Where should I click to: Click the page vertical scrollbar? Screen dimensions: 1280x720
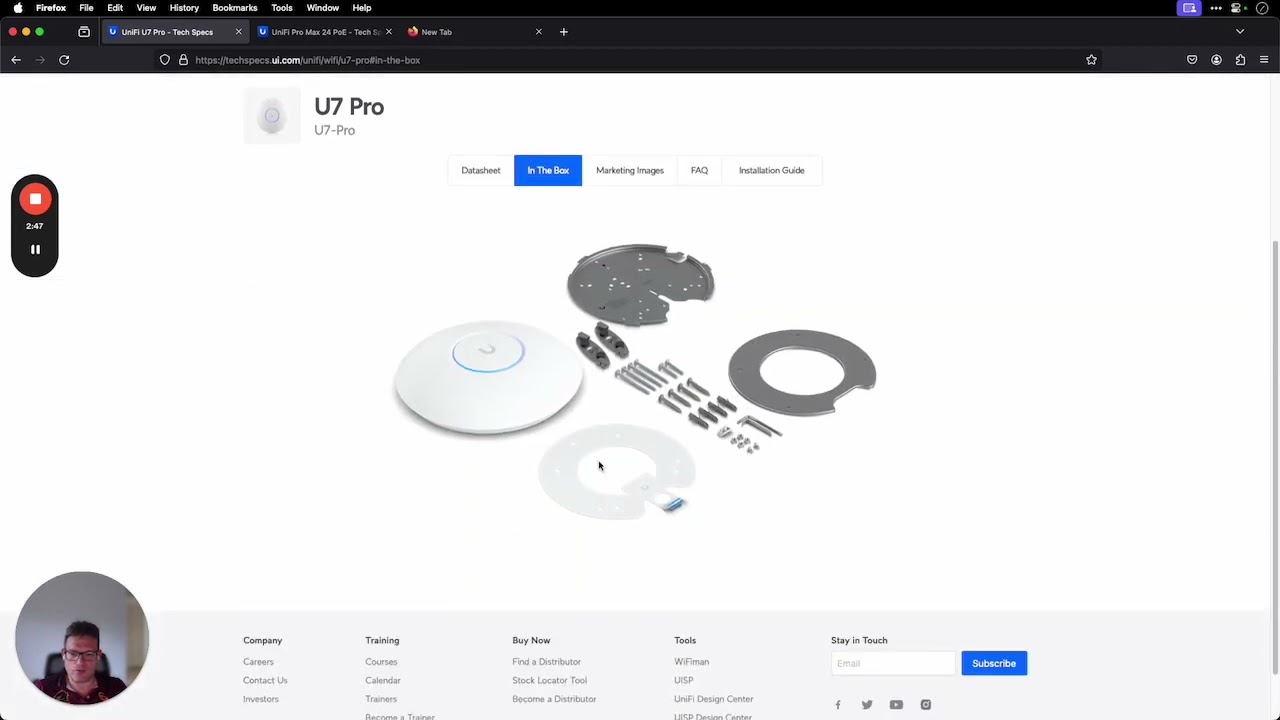tap(1274, 457)
